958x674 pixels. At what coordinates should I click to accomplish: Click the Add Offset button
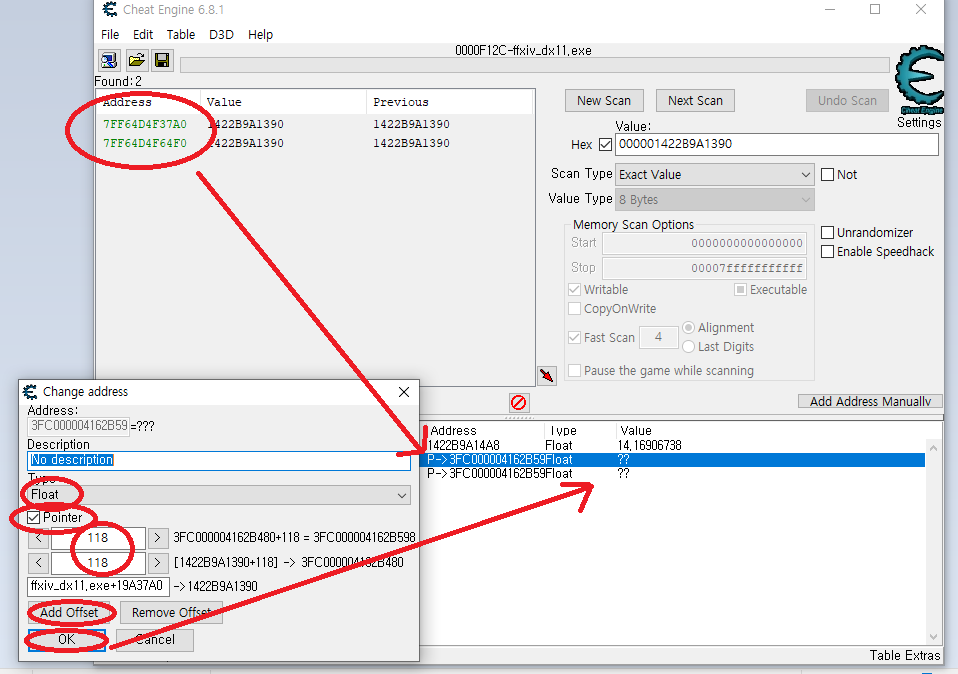pos(70,612)
